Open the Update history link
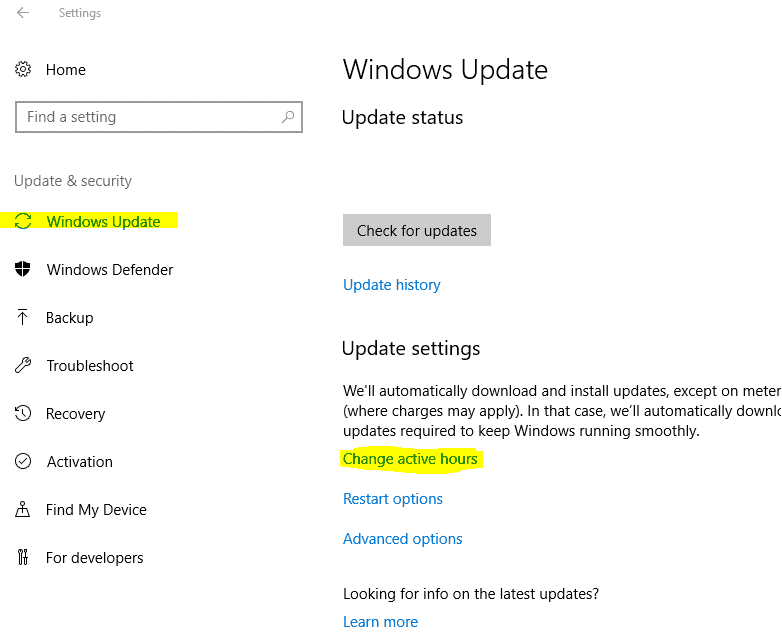Image resolution: width=782 pixels, height=635 pixels. [391, 285]
